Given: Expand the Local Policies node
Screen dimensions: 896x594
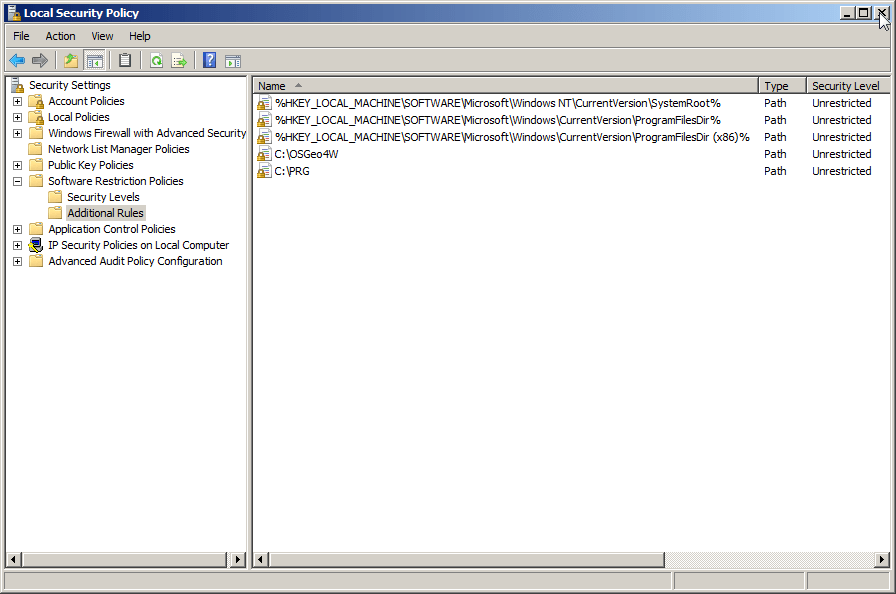Looking at the screenshot, I should point(18,118).
